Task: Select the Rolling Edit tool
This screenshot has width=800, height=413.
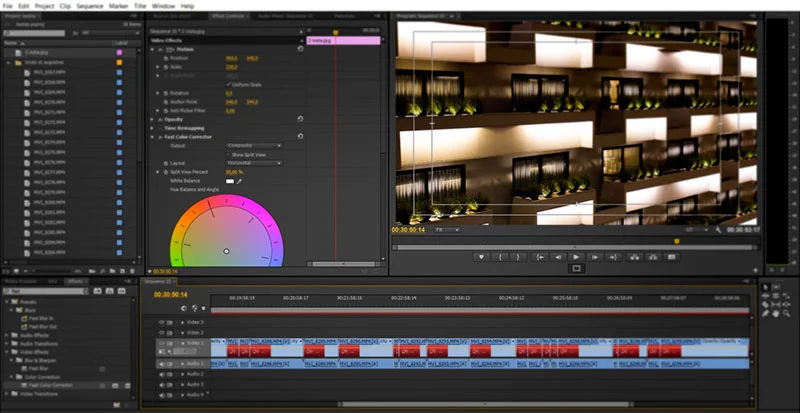Action: (776, 296)
